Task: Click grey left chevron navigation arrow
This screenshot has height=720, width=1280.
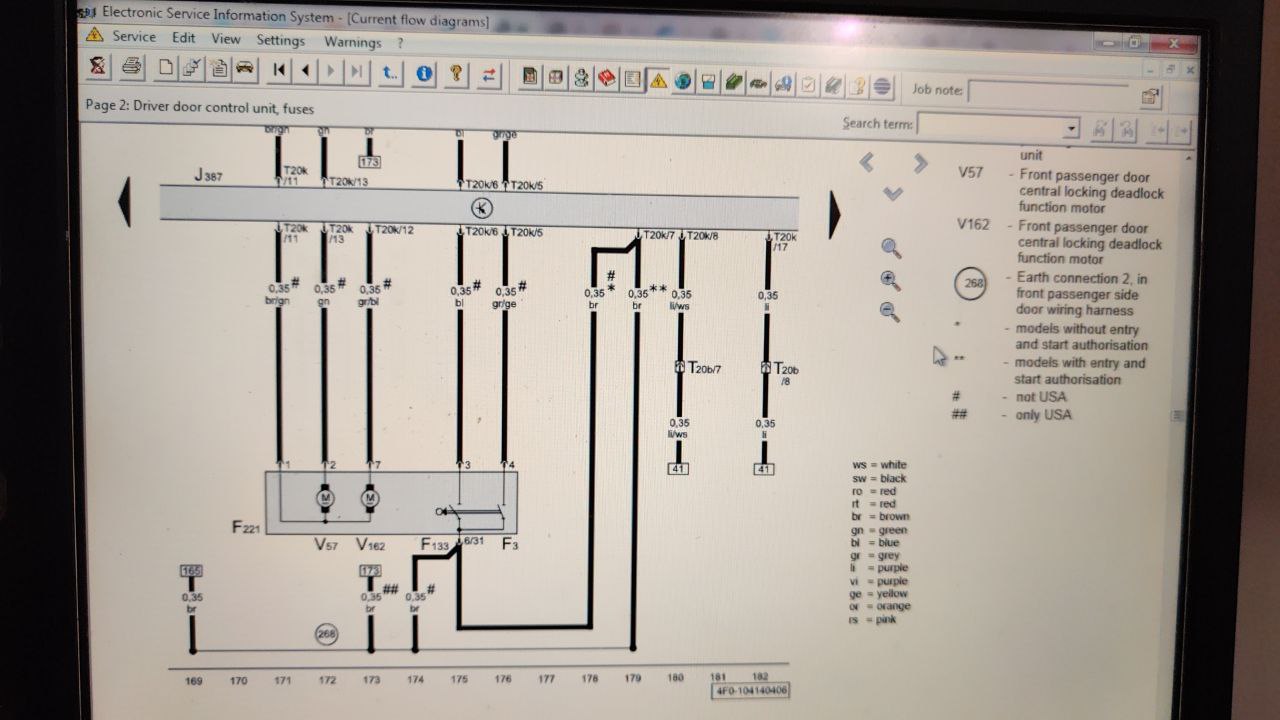Action: [x=867, y=162]
